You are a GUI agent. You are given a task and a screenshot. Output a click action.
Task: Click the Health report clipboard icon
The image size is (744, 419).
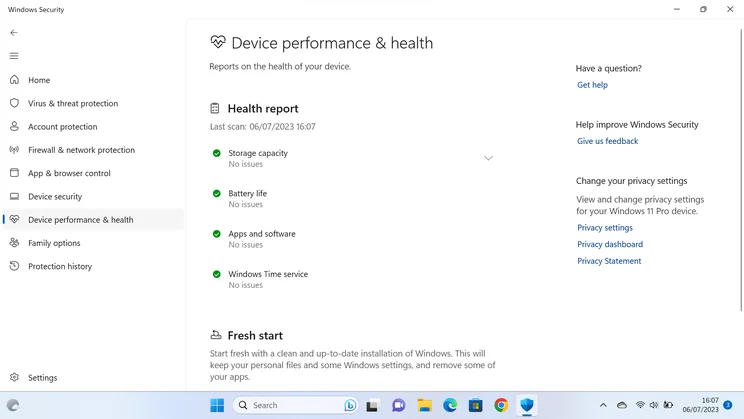click(x=215, y=108)
